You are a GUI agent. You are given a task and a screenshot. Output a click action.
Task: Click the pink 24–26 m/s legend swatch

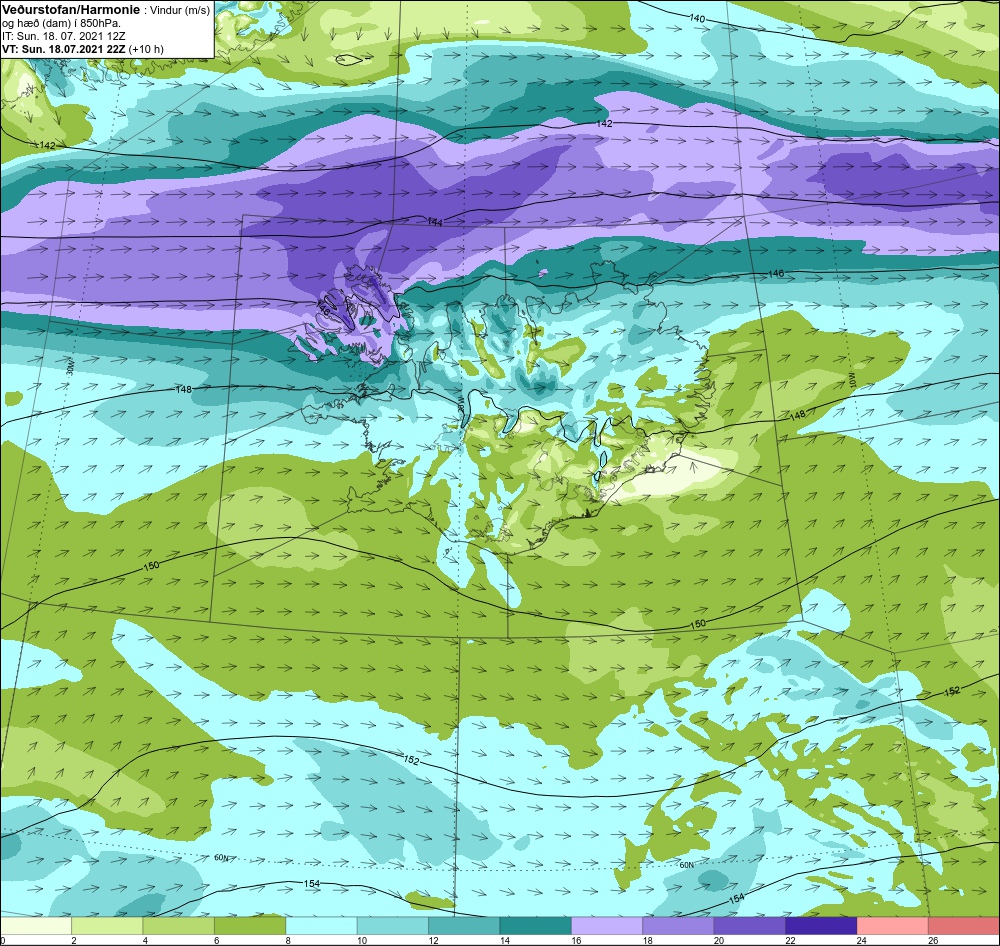pyautogui.click(x=893, y=925)
